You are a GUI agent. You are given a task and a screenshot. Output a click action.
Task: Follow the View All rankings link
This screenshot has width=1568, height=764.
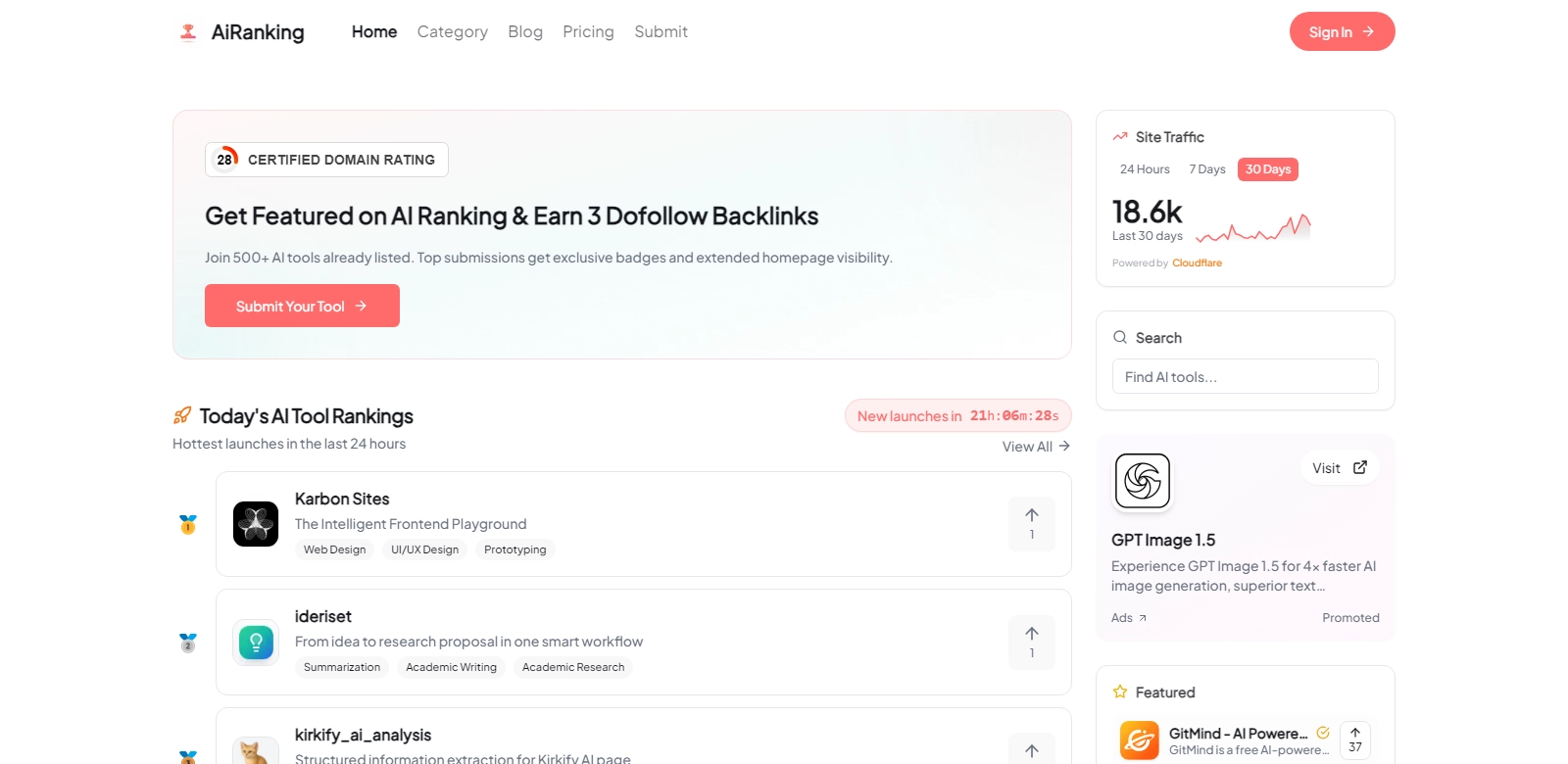(1035, 447)
